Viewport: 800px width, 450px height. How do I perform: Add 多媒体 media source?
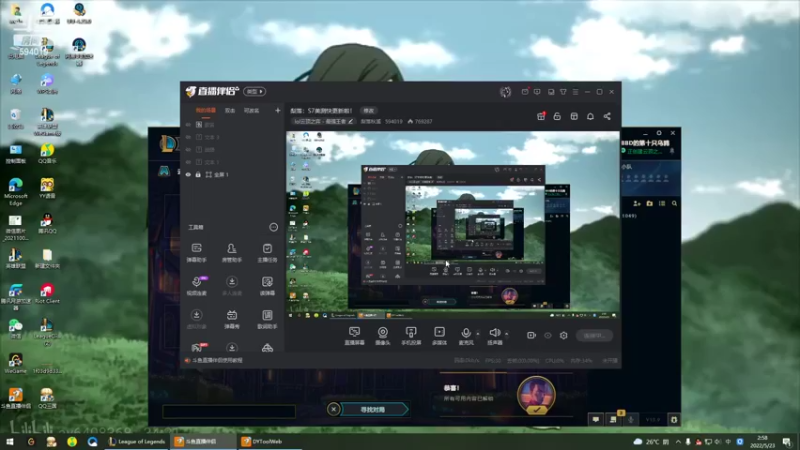(439, 336)
